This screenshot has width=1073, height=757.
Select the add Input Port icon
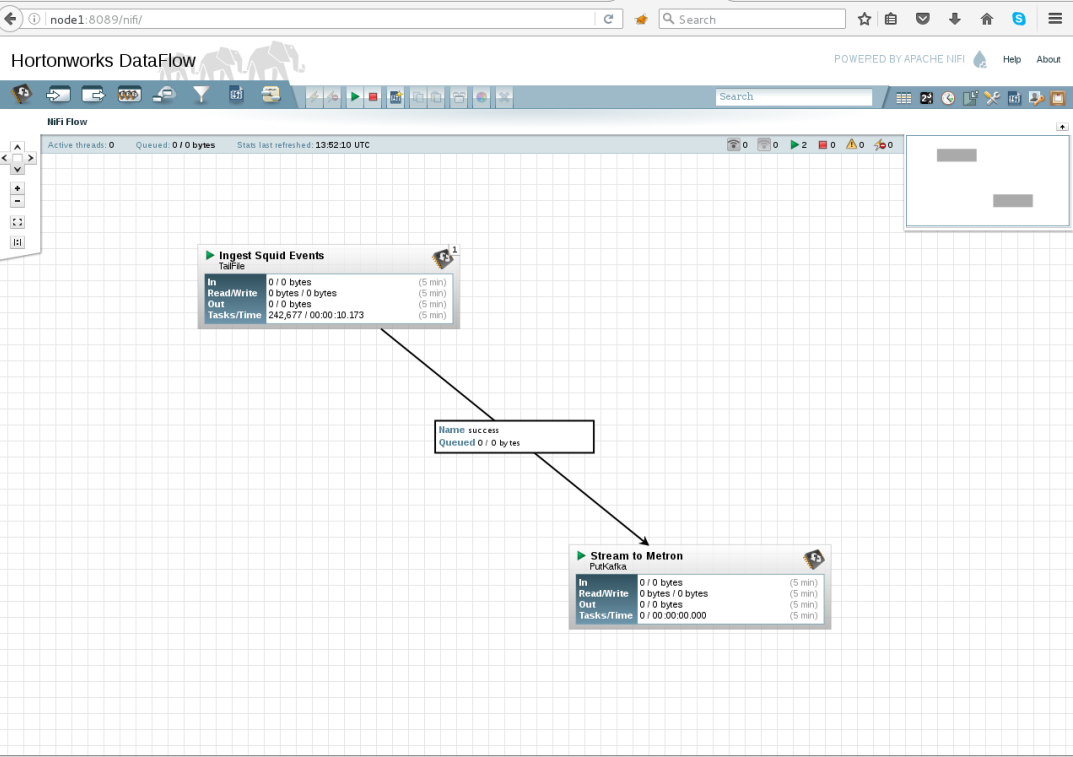pyautogui.click(x=58, y=94)
